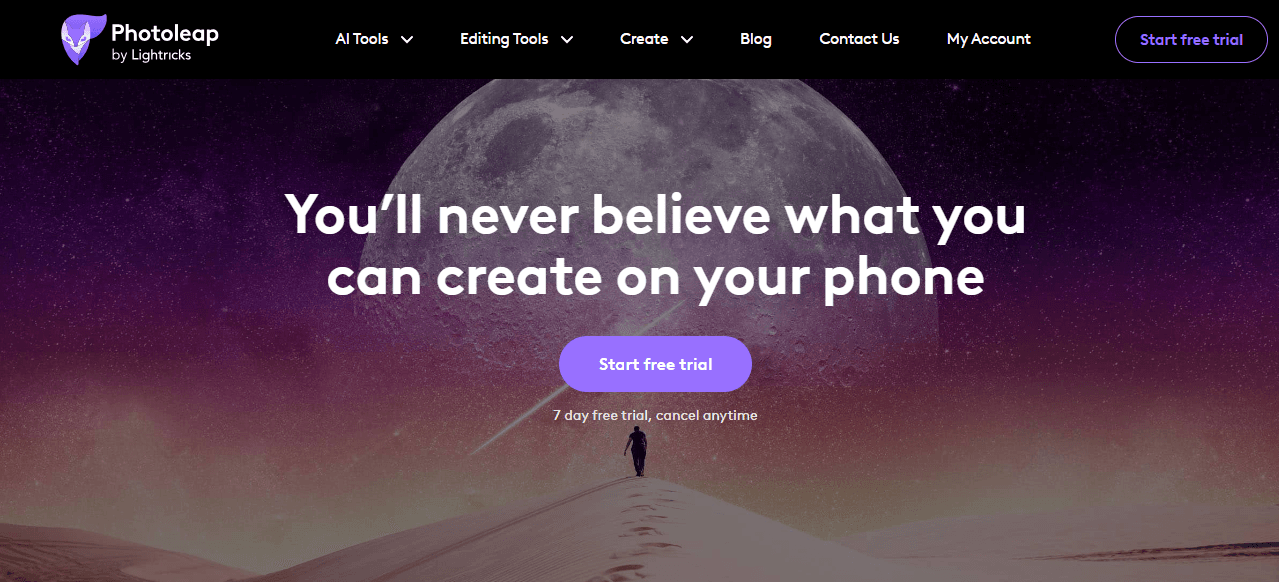
Task: Expand the chevron beside Editing Tools
Action: [x=567, y=40]
